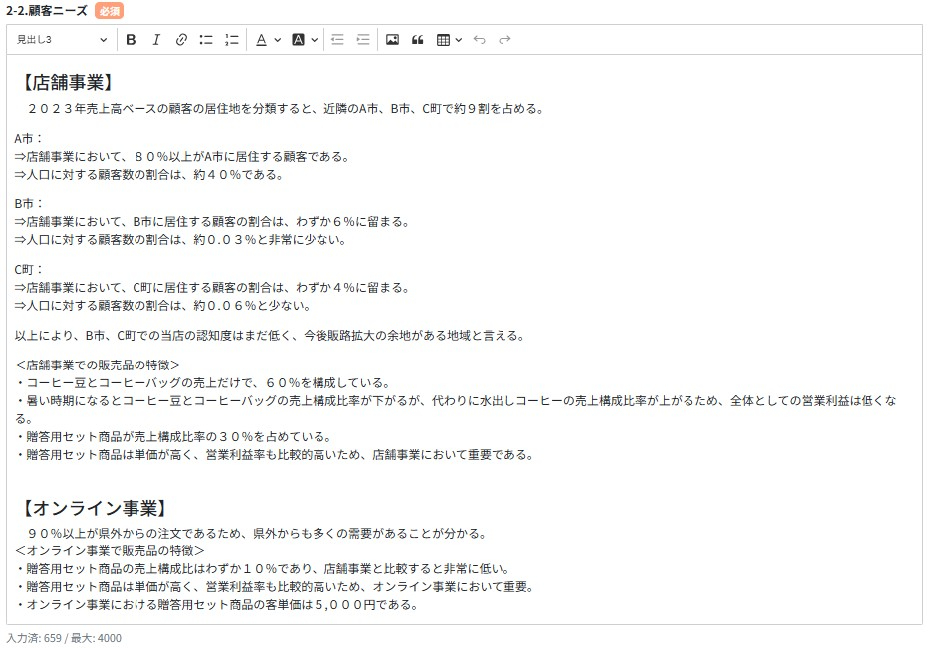Expand the highlight color dropdown arrow

pos(312,39)
